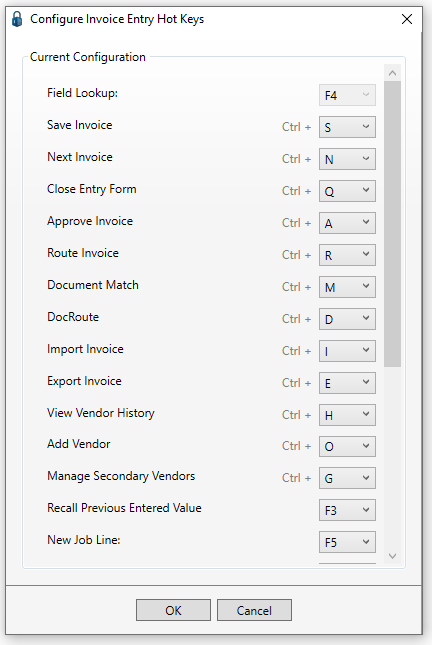This screenshot has height=645, width=432.
Task: Open the Manage Secondary Vendors key dropdown
Action: pos(347,478)
